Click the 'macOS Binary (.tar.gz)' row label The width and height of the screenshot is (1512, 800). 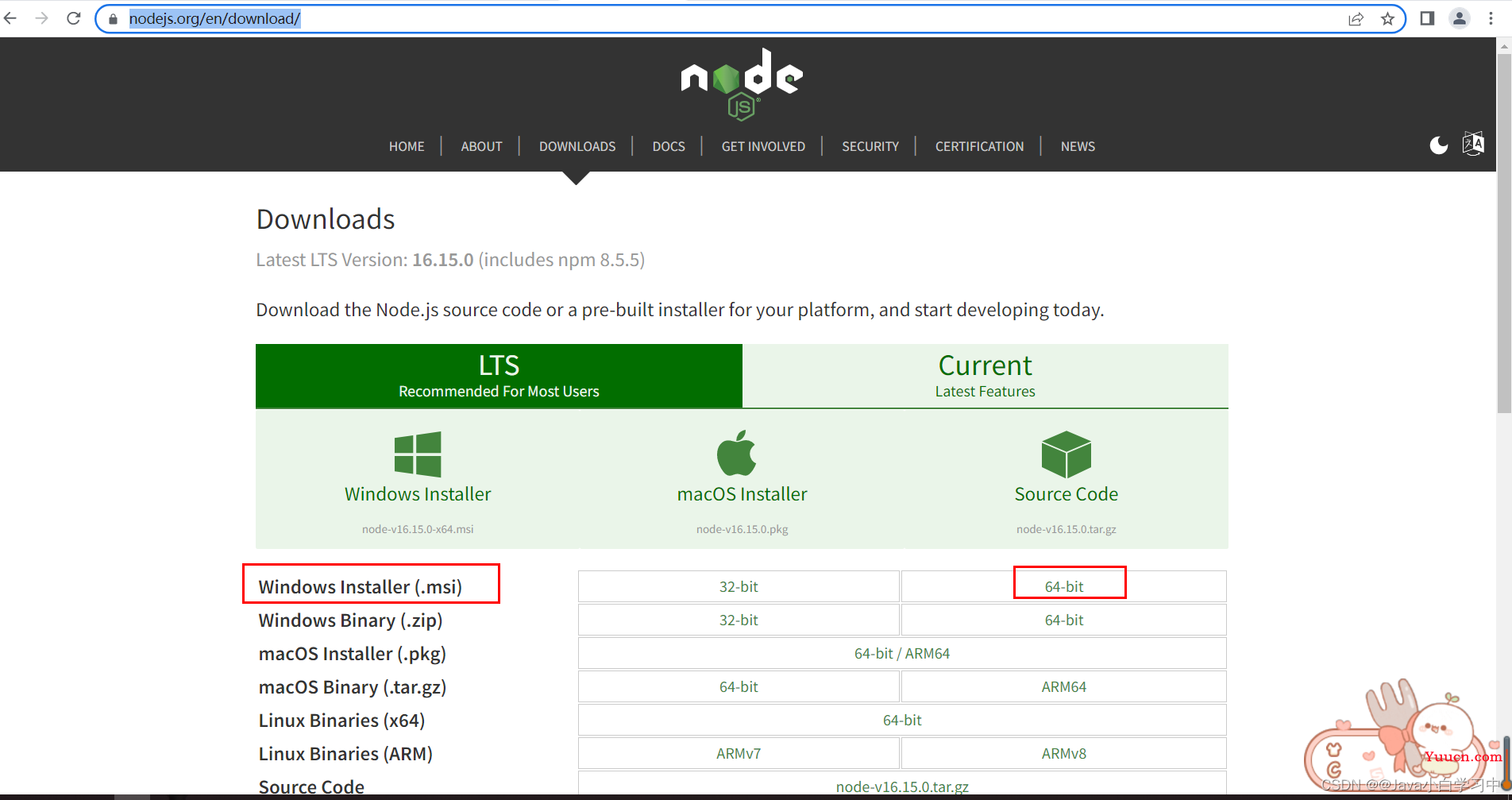click(x=352, y=686)
